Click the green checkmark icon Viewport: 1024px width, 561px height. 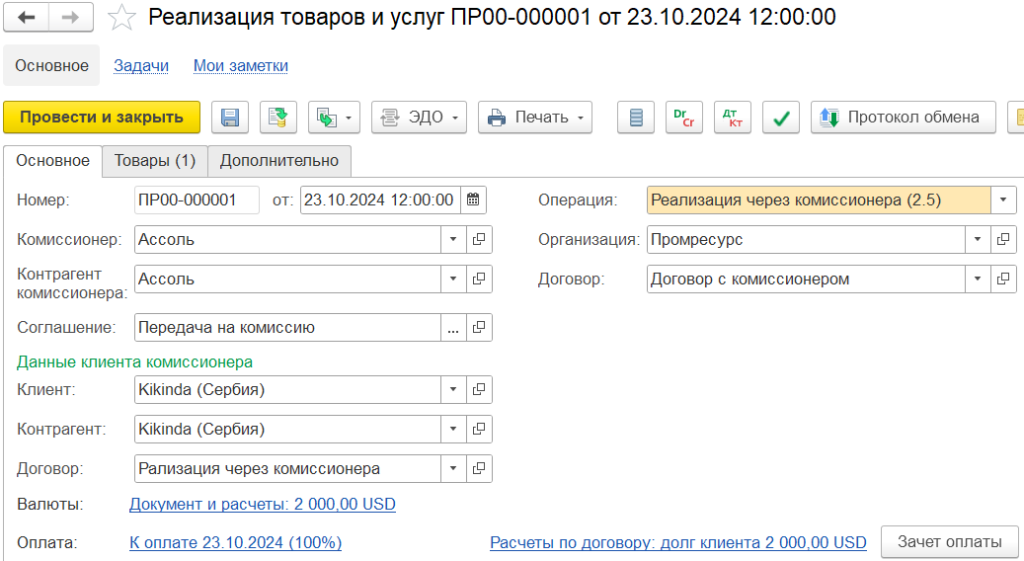point(781,117)
